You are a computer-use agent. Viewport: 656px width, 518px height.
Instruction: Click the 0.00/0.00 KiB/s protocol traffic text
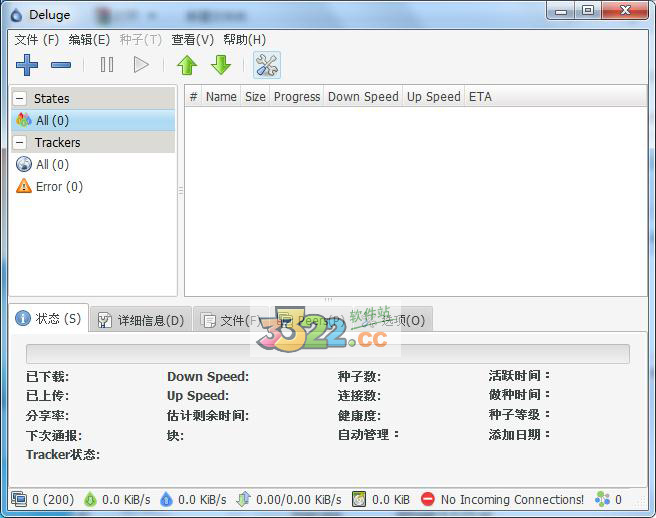[299, 500]
